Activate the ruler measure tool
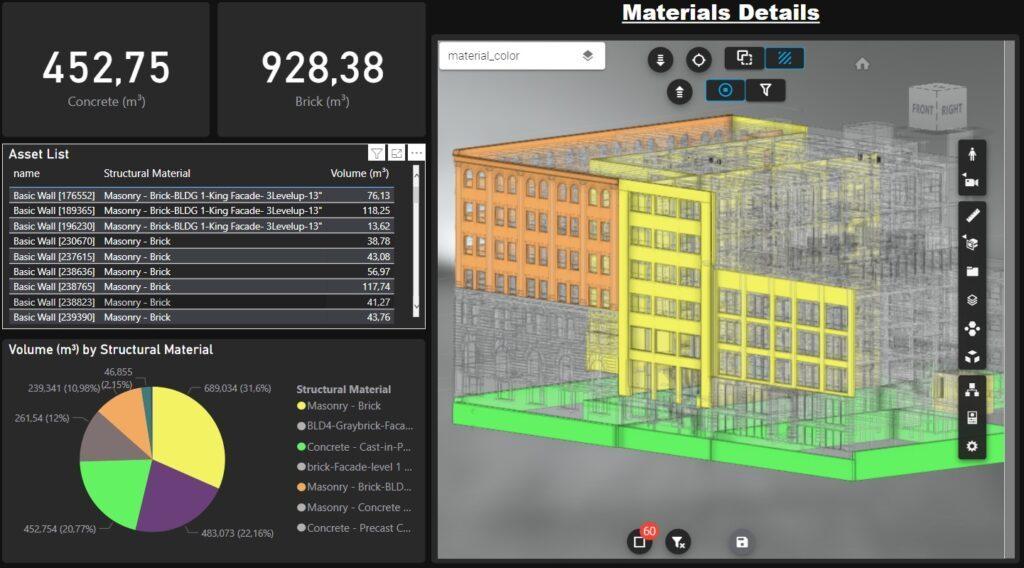The width and height of the screenshot is (1024, 568). click(972, 215)
